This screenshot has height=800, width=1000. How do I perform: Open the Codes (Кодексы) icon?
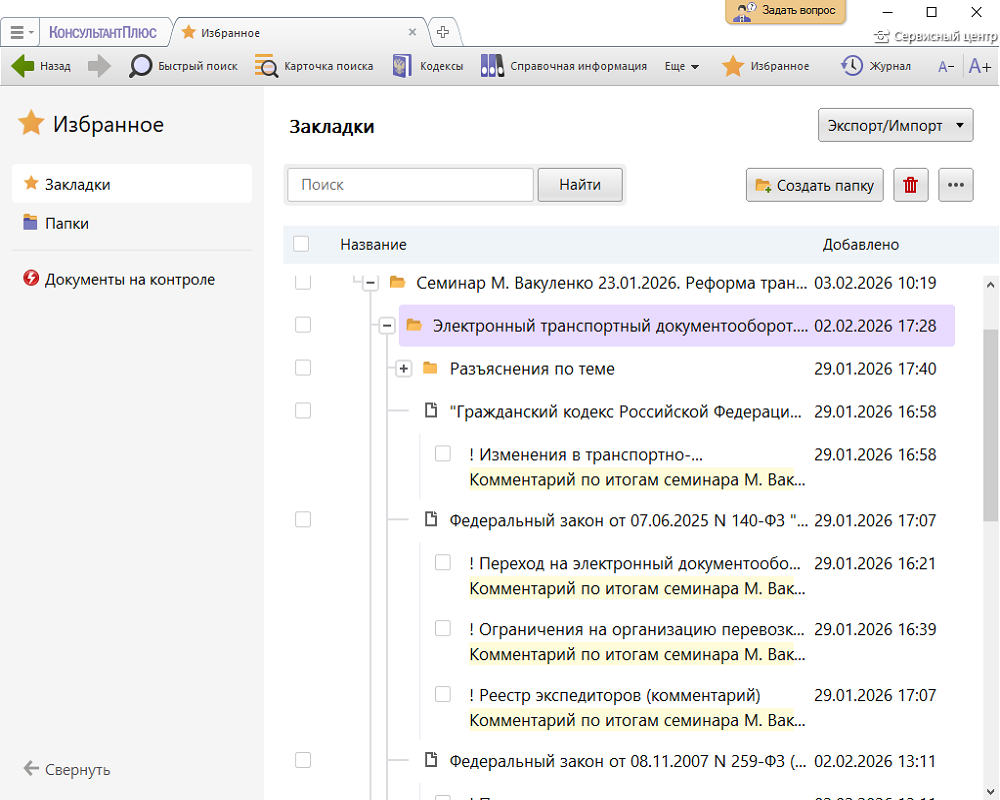click(403, 66)
